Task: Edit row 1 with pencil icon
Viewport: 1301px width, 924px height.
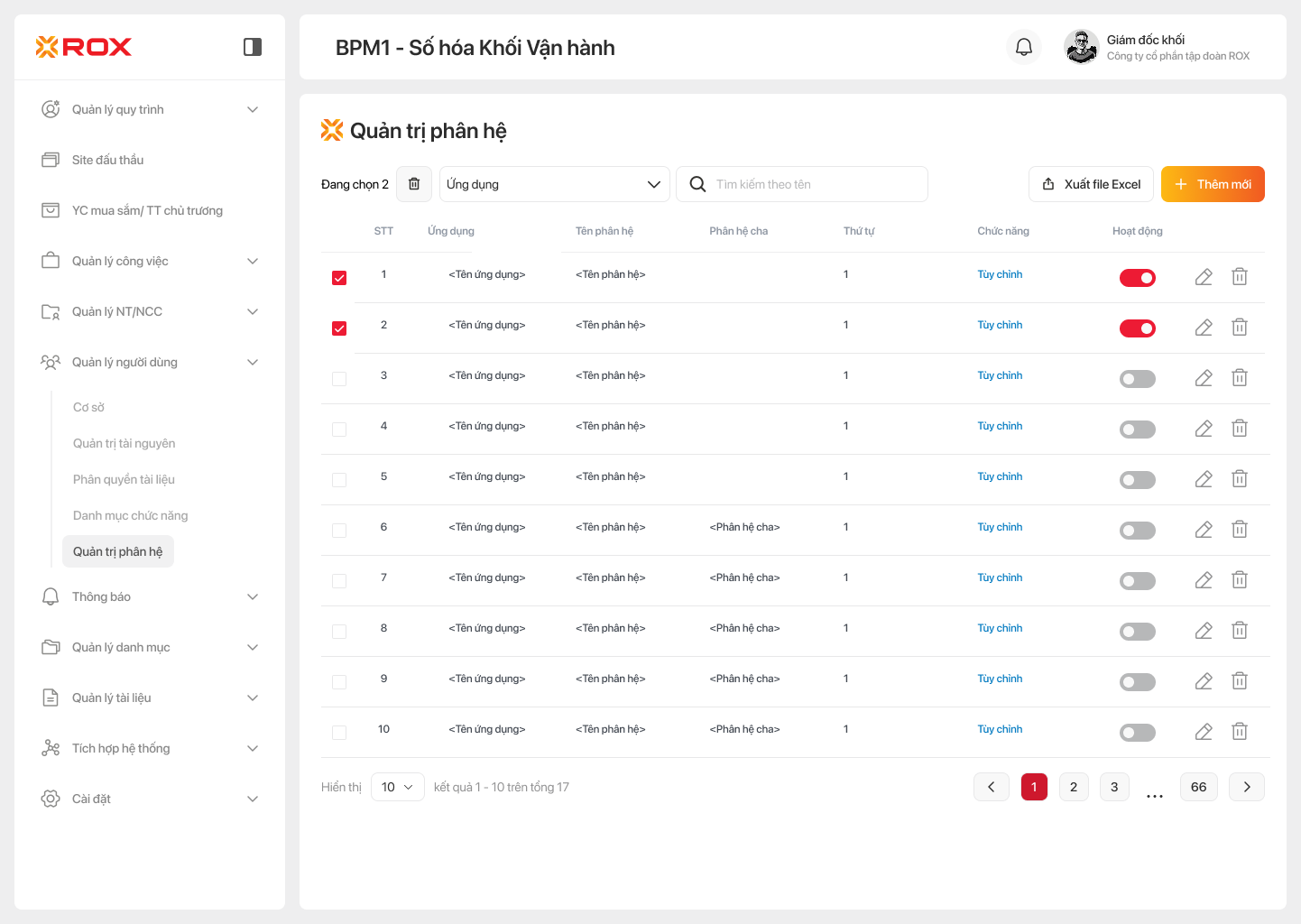Action: click(1204, 277)
